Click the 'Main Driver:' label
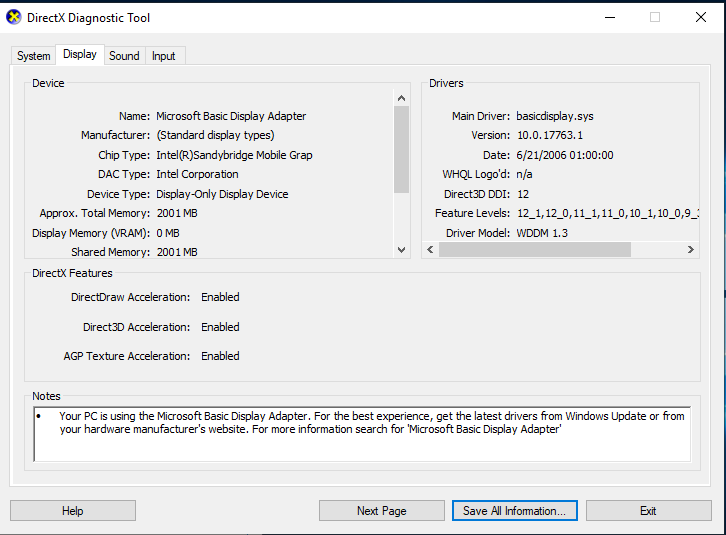The height and width of the screenshot is (535, 726). [481, 116]
